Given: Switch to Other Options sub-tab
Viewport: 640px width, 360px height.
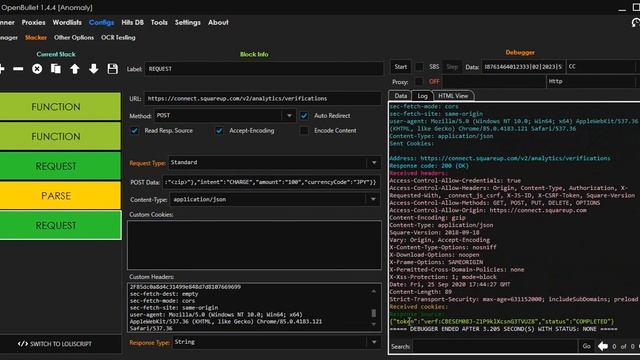Looking at the screenshot, I should [74, 38].
